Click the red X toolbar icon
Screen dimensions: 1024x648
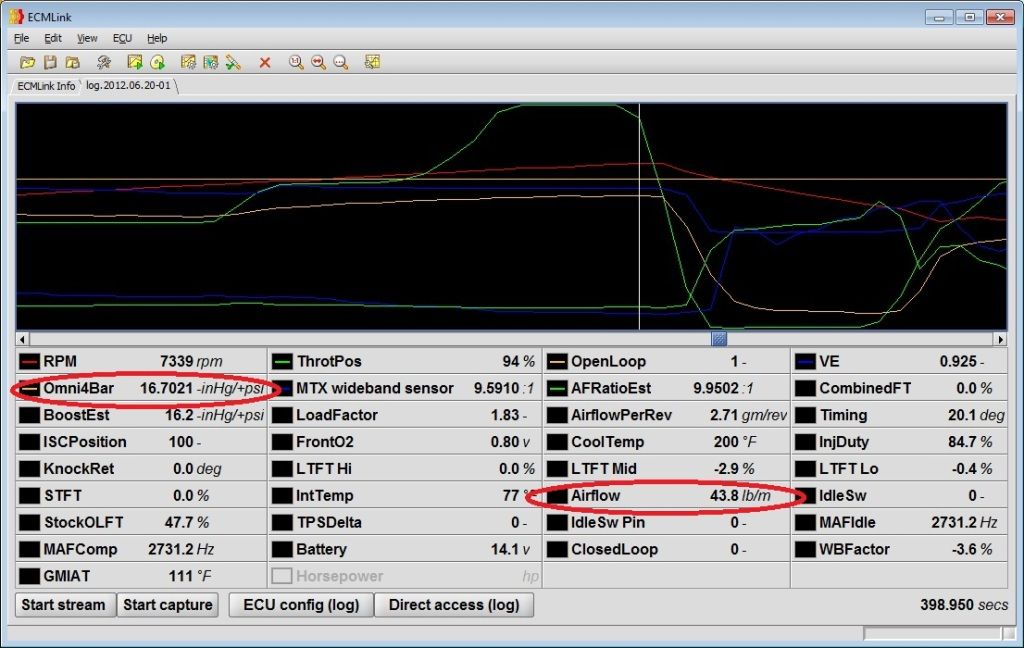(x=264, y=63)
